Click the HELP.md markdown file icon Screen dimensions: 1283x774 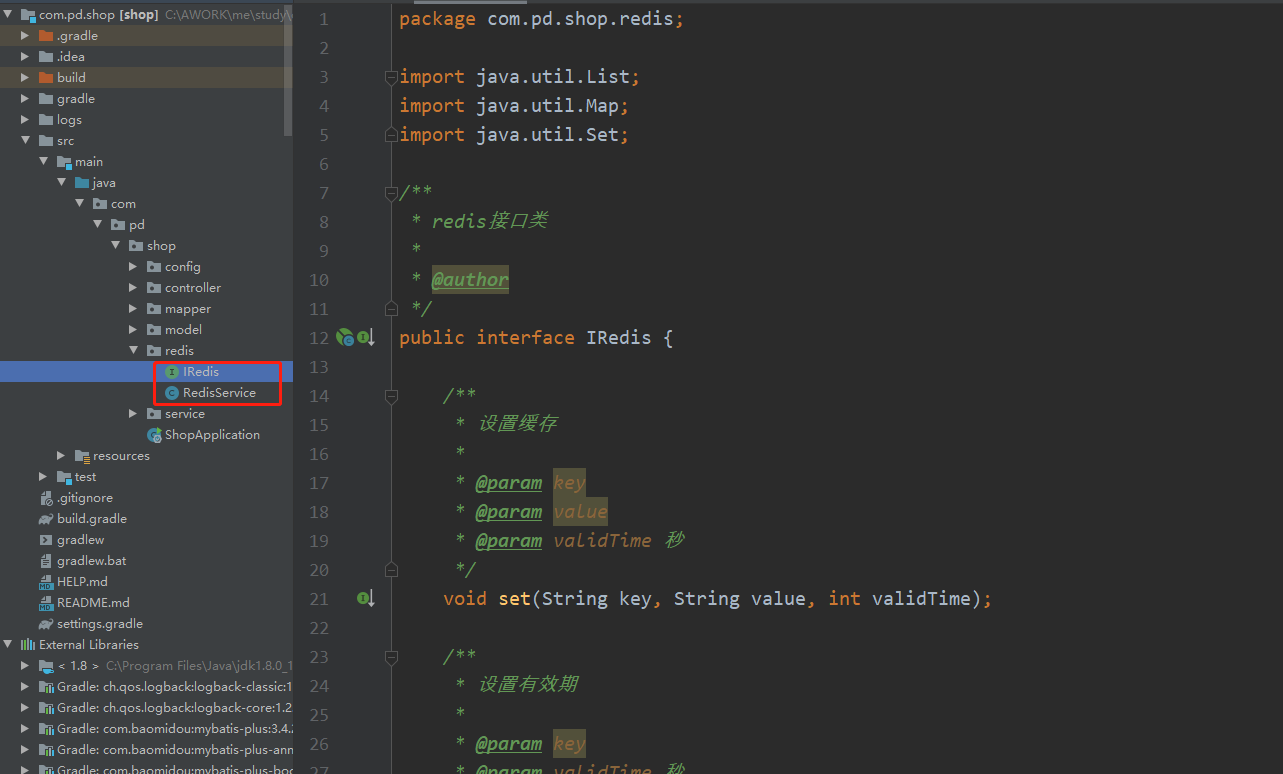46,582
